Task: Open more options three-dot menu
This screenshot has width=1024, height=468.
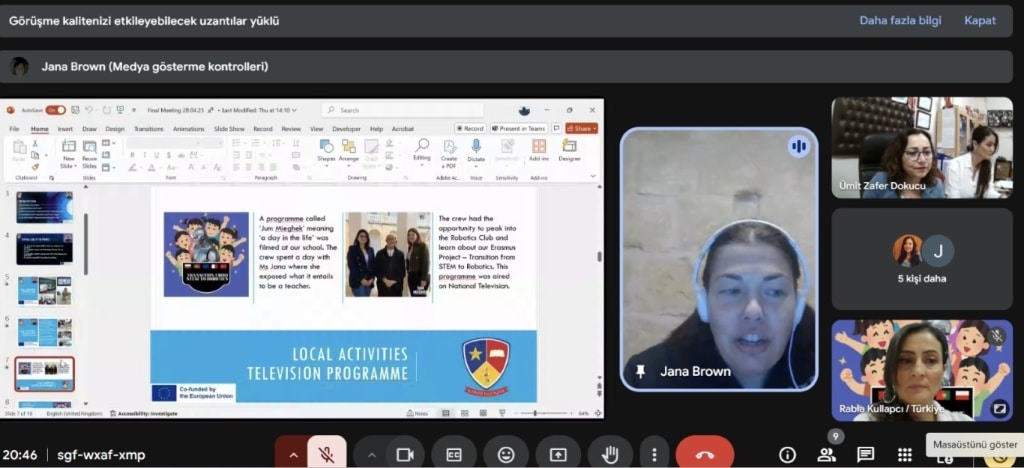Action: click(654, 454)
